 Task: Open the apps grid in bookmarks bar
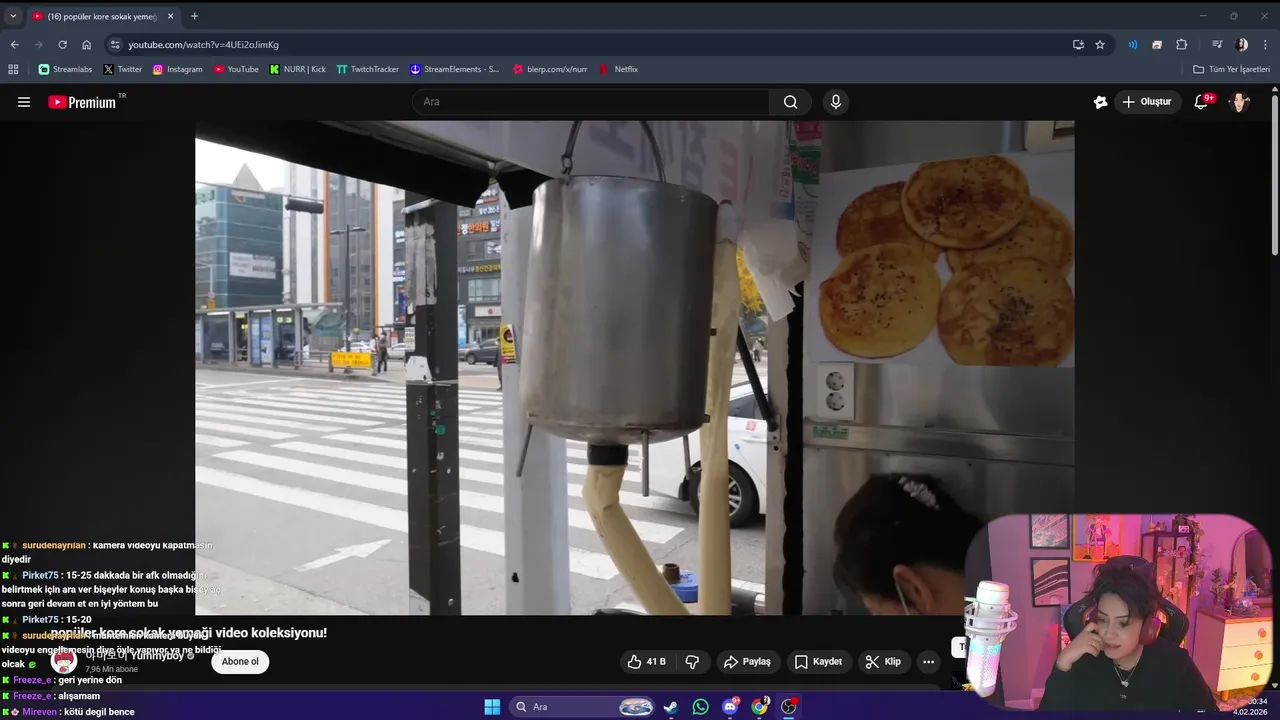pos(13,69)
